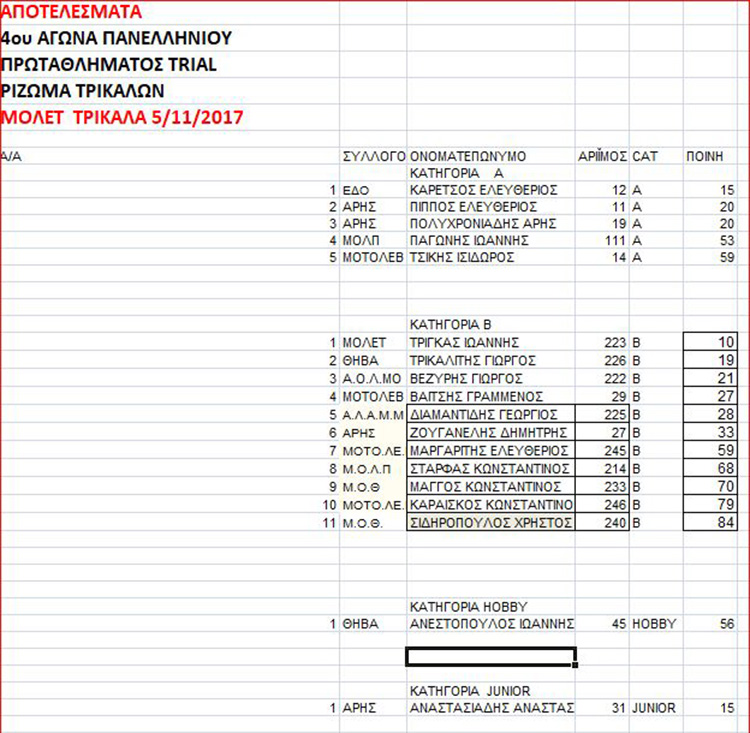Select the name ΒΕΖΥΡΗΣ ΓΙΩΡΓΟΣ
The image size is (750, 733).
click(466, 378)
